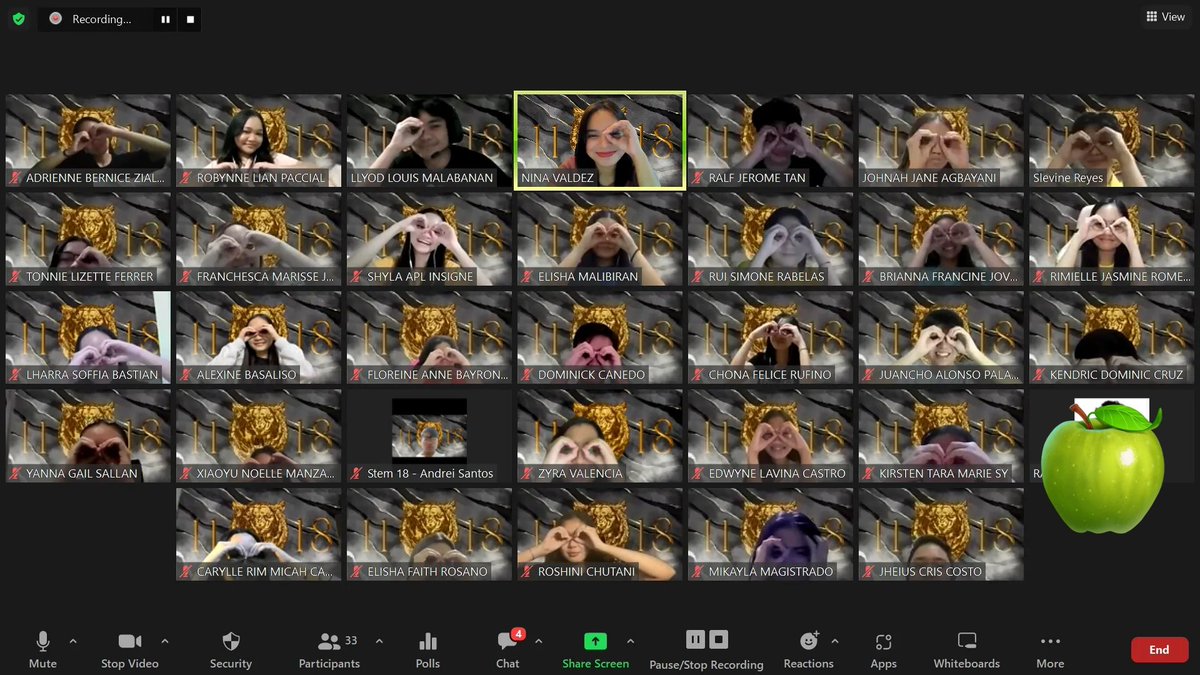Click muted mic icon on Edwyne Lavina Castro tile
The width and height of the screenshot is (1200, 675).
698,473
